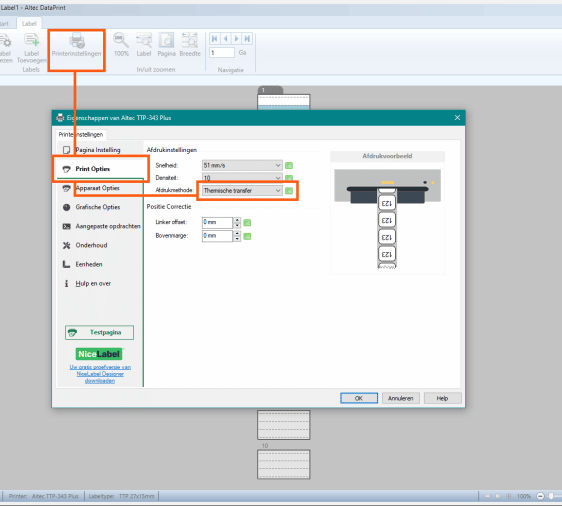This screenshot has width=562, height=506.
Task: Decrease Linker offset with down arrow
Action: 237,225
